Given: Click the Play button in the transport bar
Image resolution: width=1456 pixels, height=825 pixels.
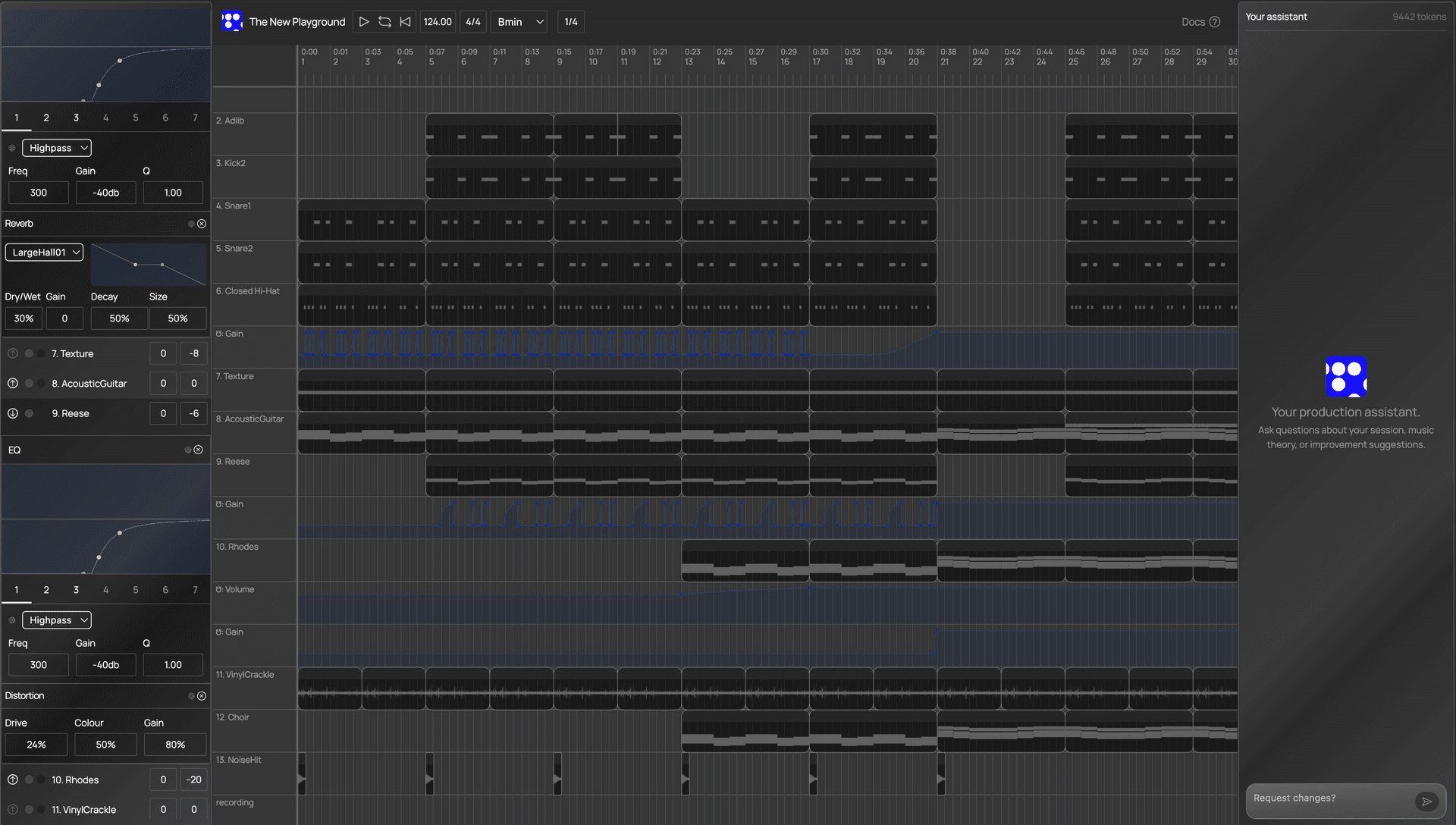Looking at the screenshot, I should click(x=364, y=21).
